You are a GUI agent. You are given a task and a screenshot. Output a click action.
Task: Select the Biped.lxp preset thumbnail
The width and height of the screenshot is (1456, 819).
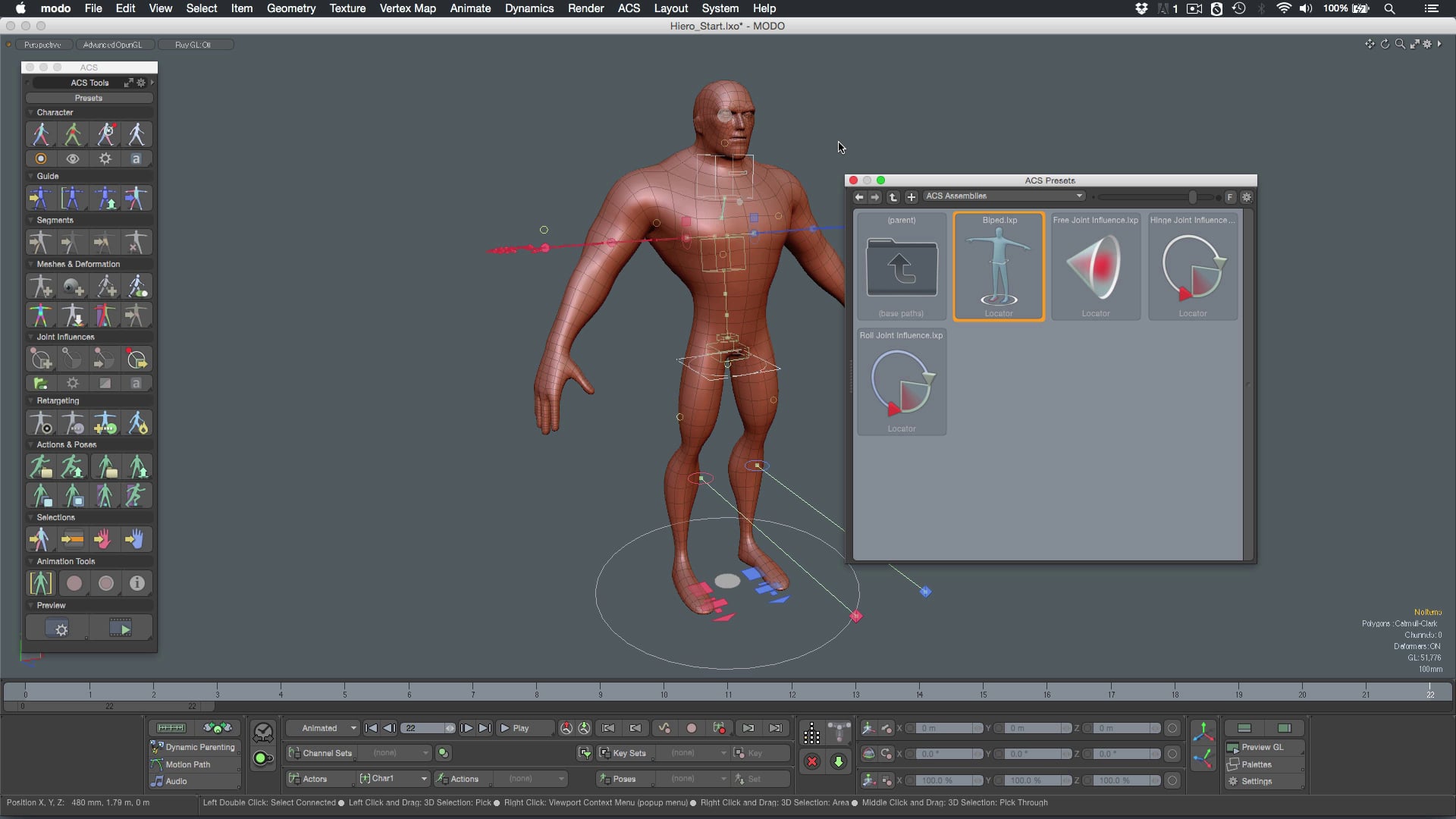click(x=999, y=266)
